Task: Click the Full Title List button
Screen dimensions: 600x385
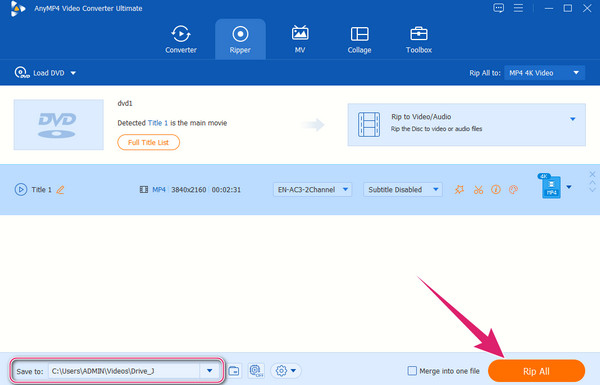Action: 148,142
